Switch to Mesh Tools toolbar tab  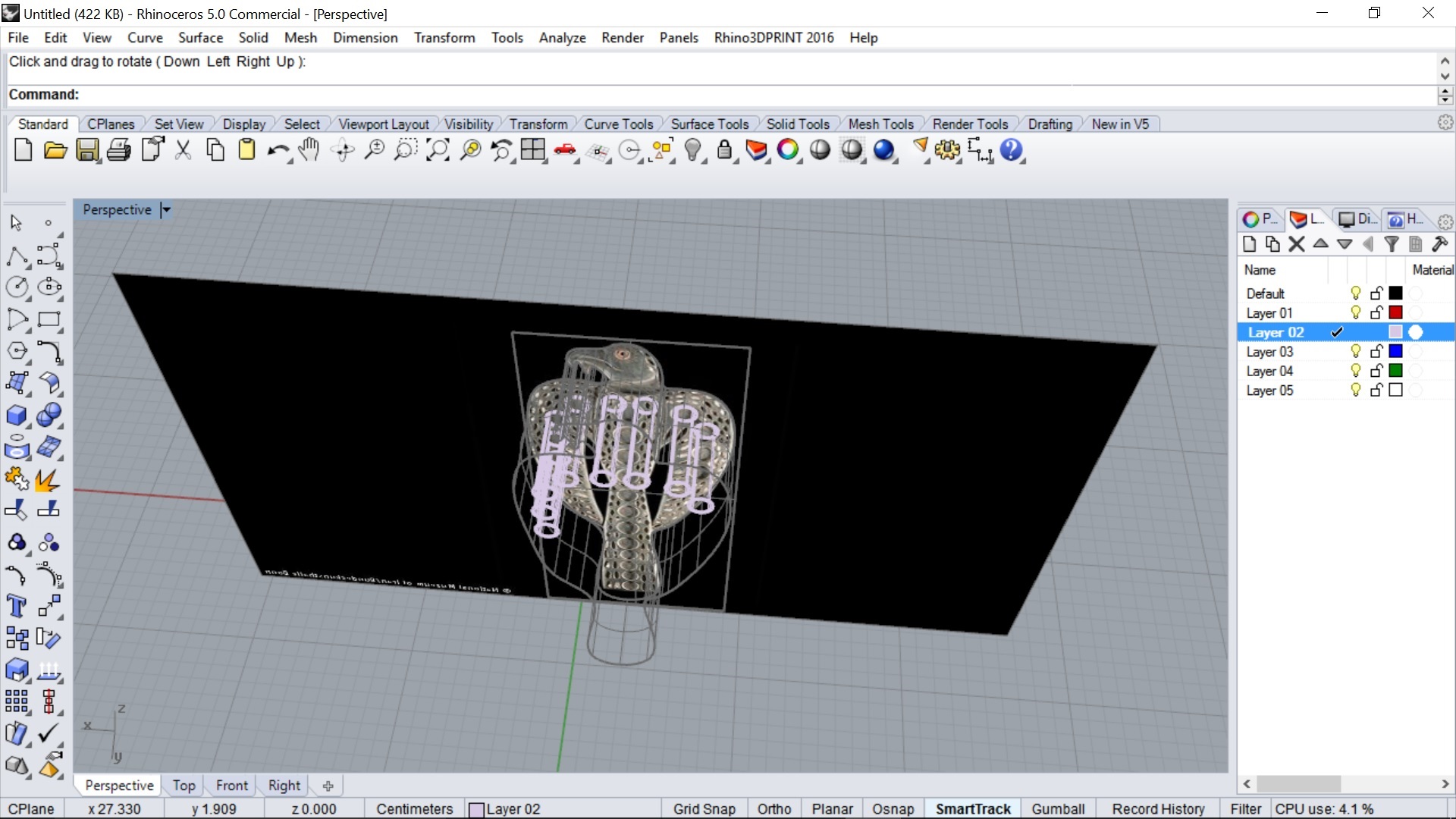(880, 124)
